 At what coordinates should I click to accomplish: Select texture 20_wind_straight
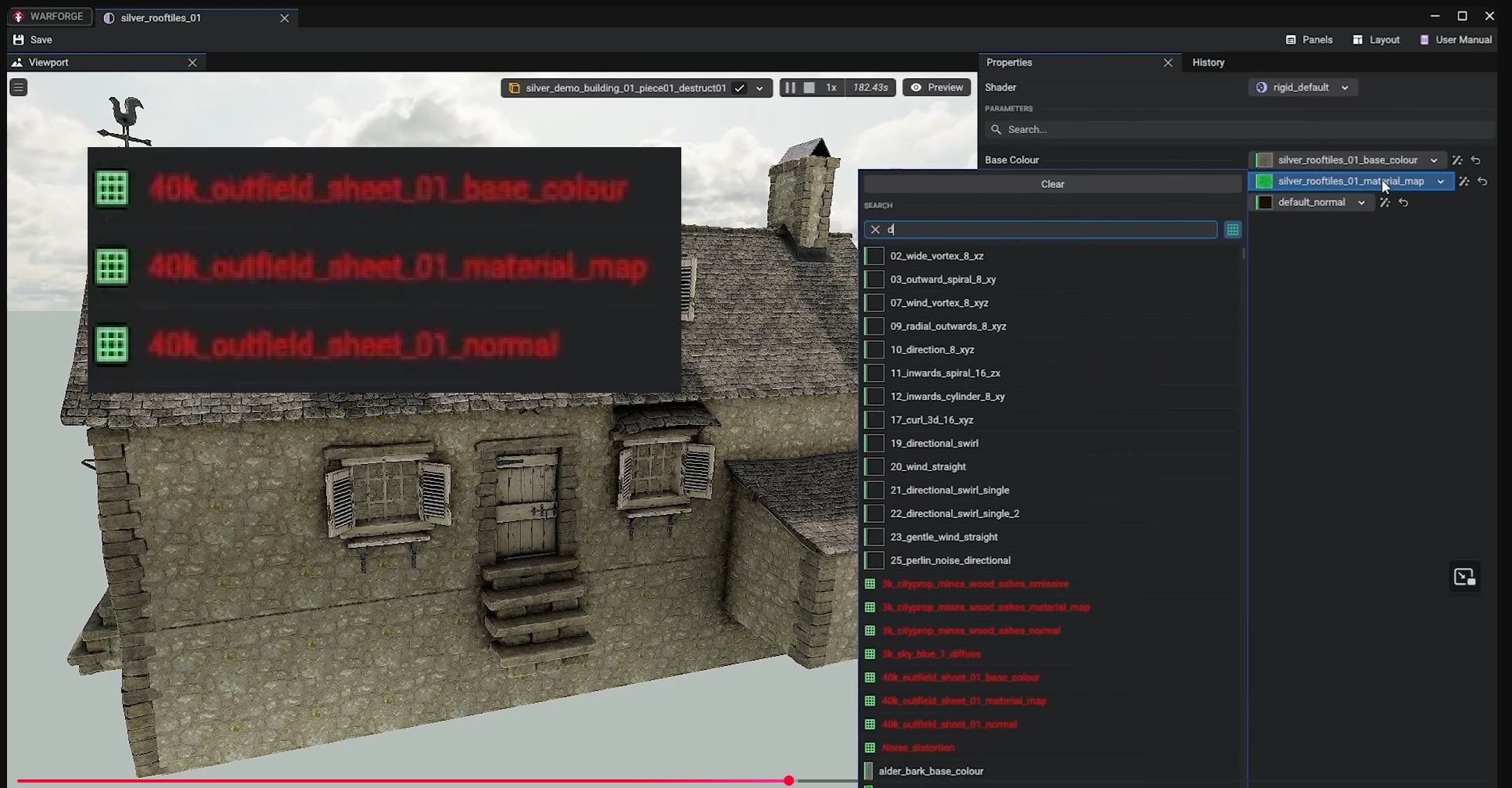[1052, 467]
